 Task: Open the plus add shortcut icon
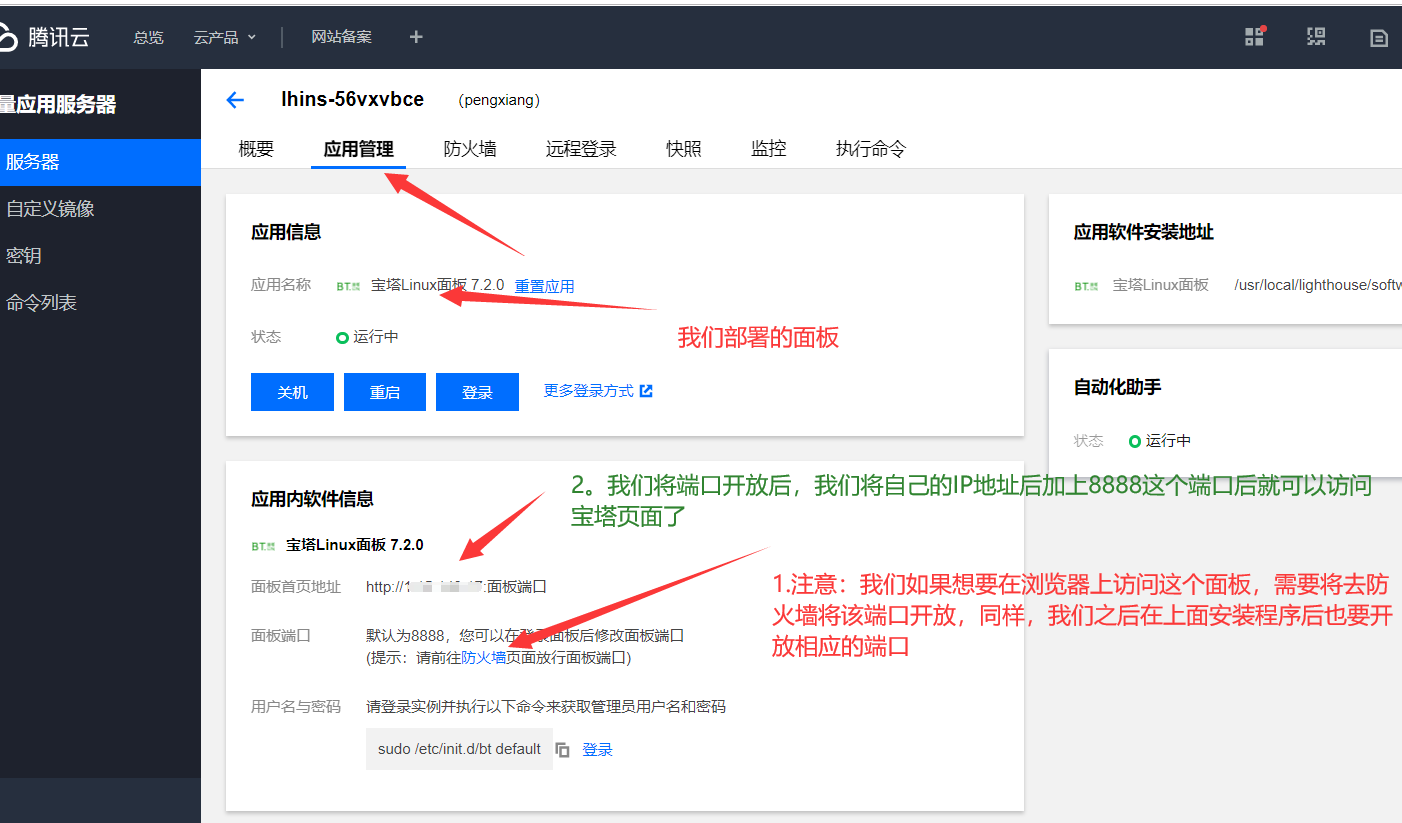pos(416,37)
